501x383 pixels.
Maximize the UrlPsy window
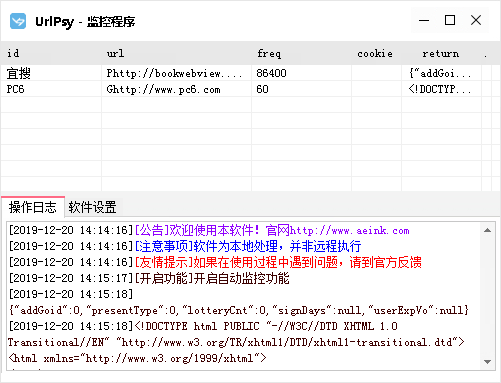tap(450, 21)
